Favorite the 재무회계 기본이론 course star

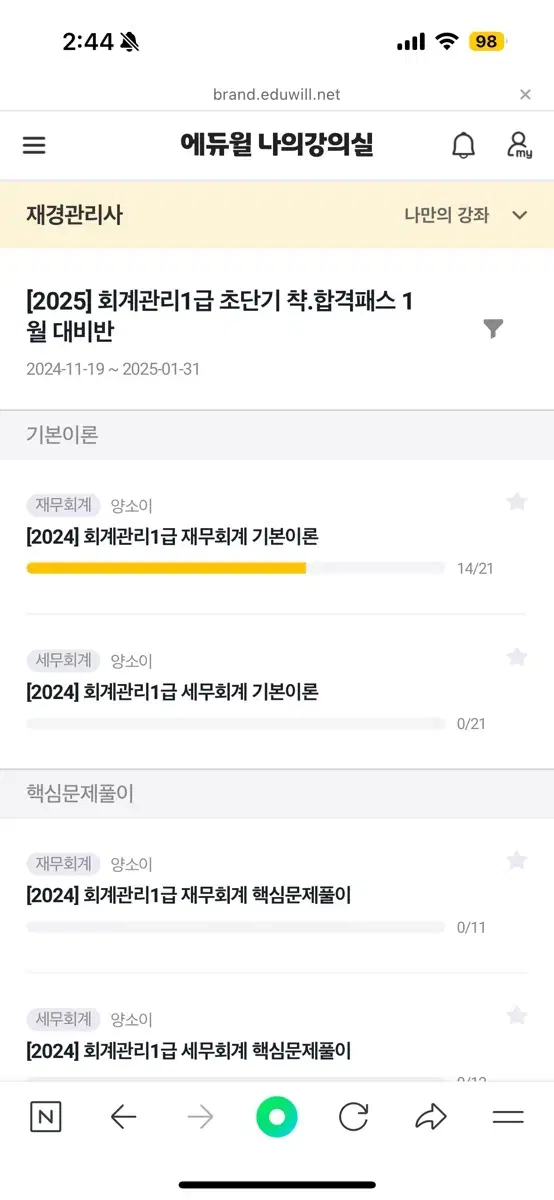(516, 501)
